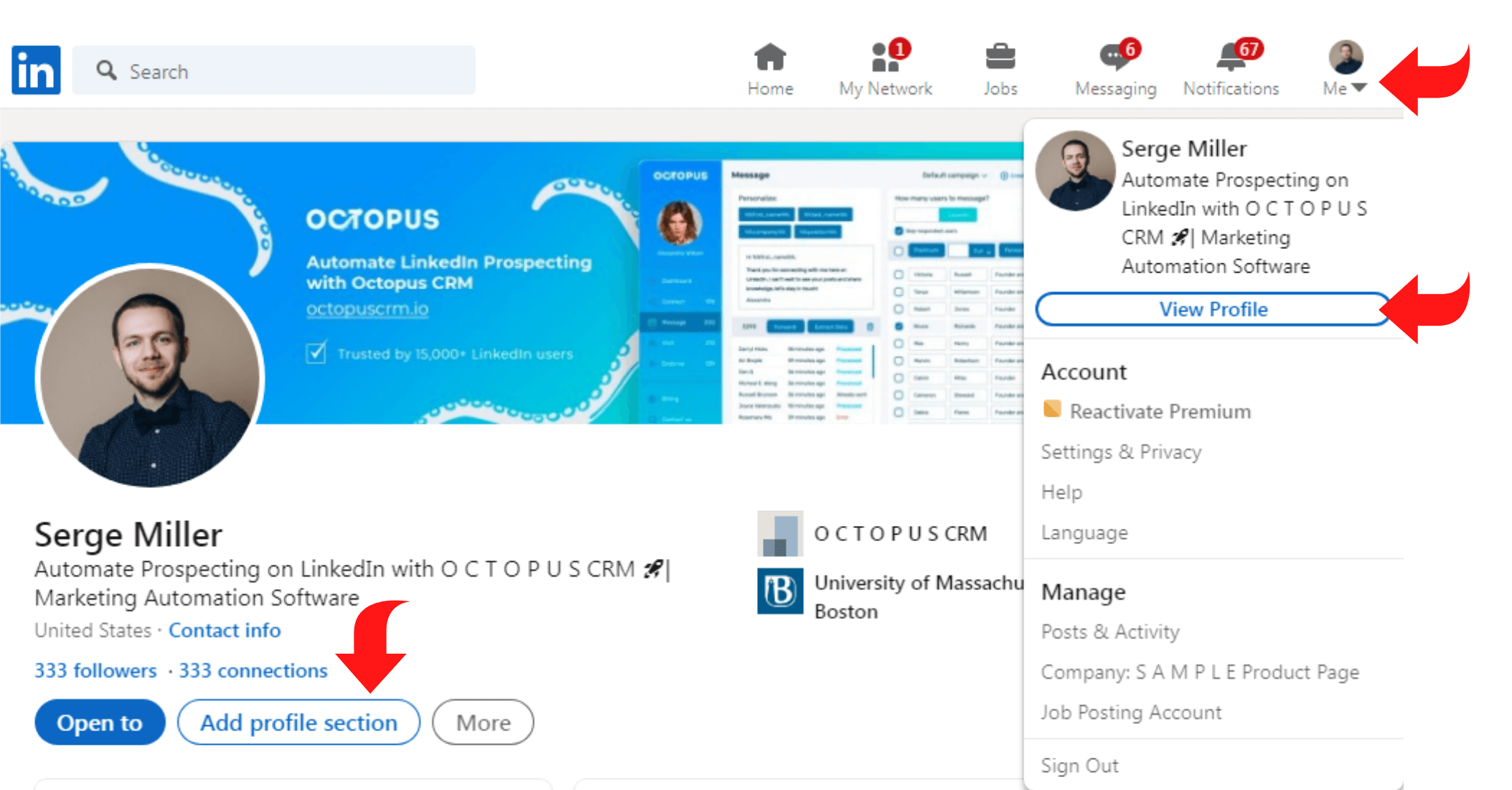Click the Notifications bell icon
The image size is (1512, 790).
pos(1231,56)
